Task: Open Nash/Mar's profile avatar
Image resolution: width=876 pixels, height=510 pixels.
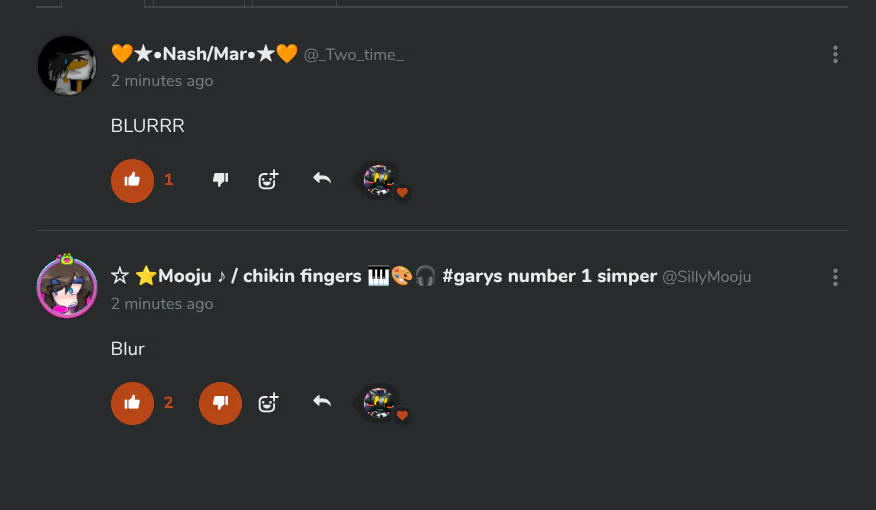Action: tap(67, 66)
